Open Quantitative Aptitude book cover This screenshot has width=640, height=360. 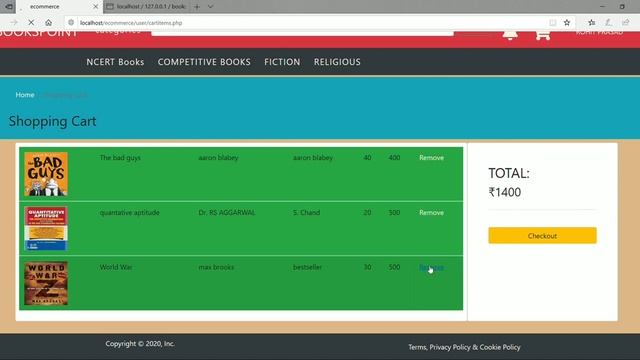(46, 229)
